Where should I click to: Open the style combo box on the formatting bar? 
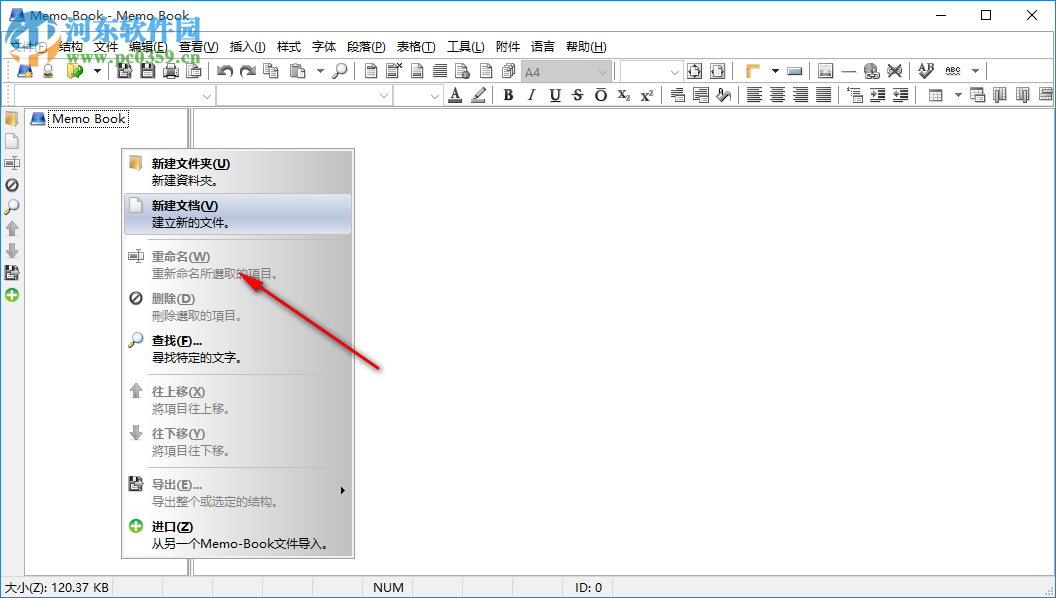tap(114, 96)
